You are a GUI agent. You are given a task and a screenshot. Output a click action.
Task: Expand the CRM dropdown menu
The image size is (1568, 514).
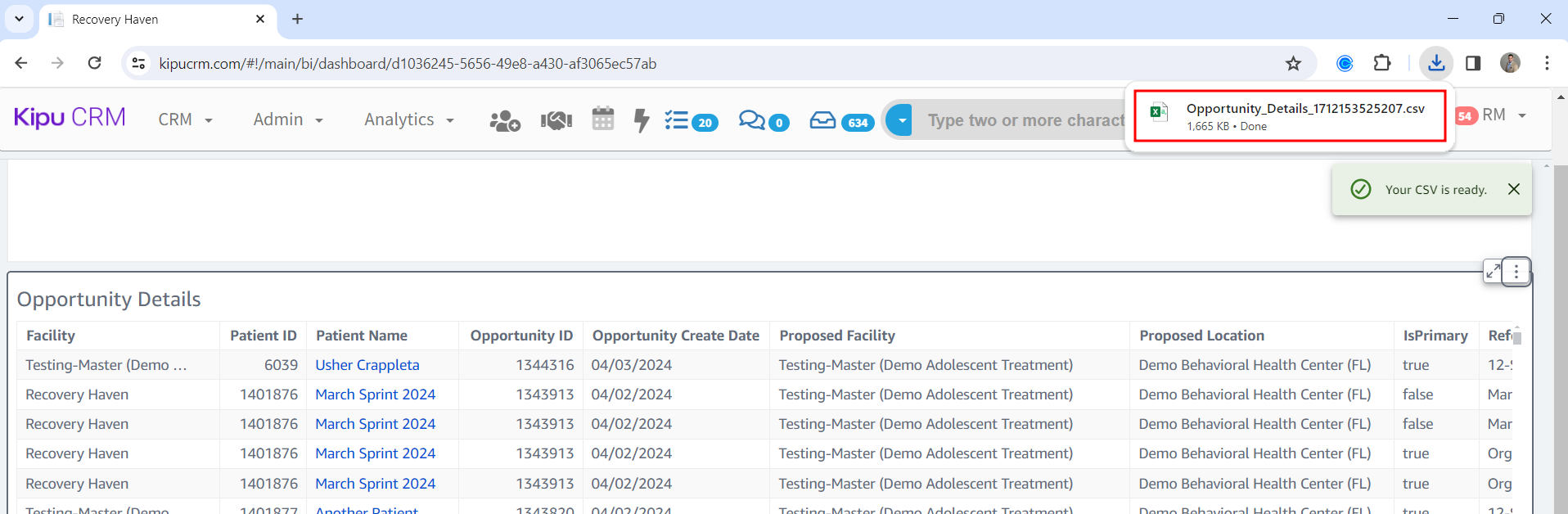[185, 119]
